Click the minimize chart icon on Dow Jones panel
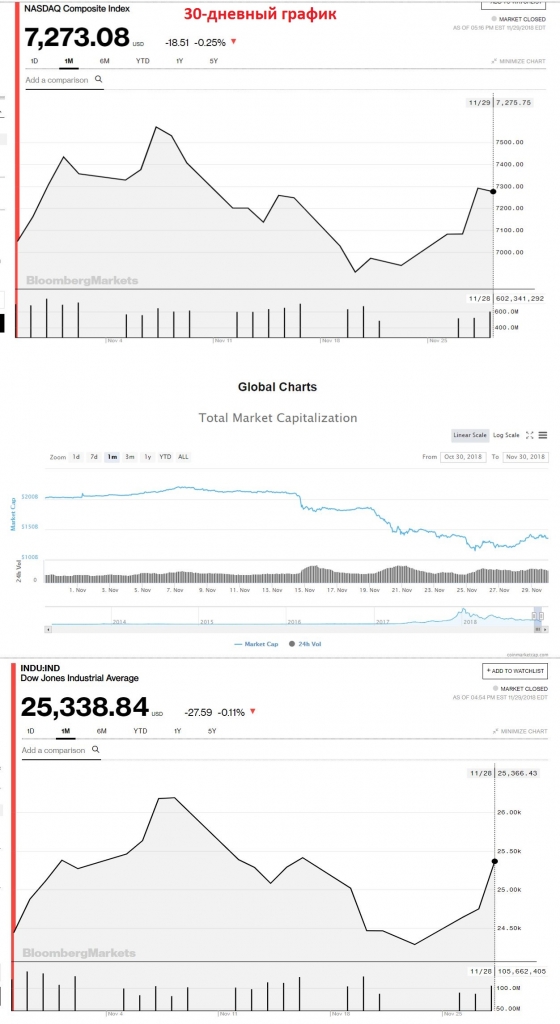The width and height of the screenshot is (560, 1024). pyautogui.click(x=496, y=731)
